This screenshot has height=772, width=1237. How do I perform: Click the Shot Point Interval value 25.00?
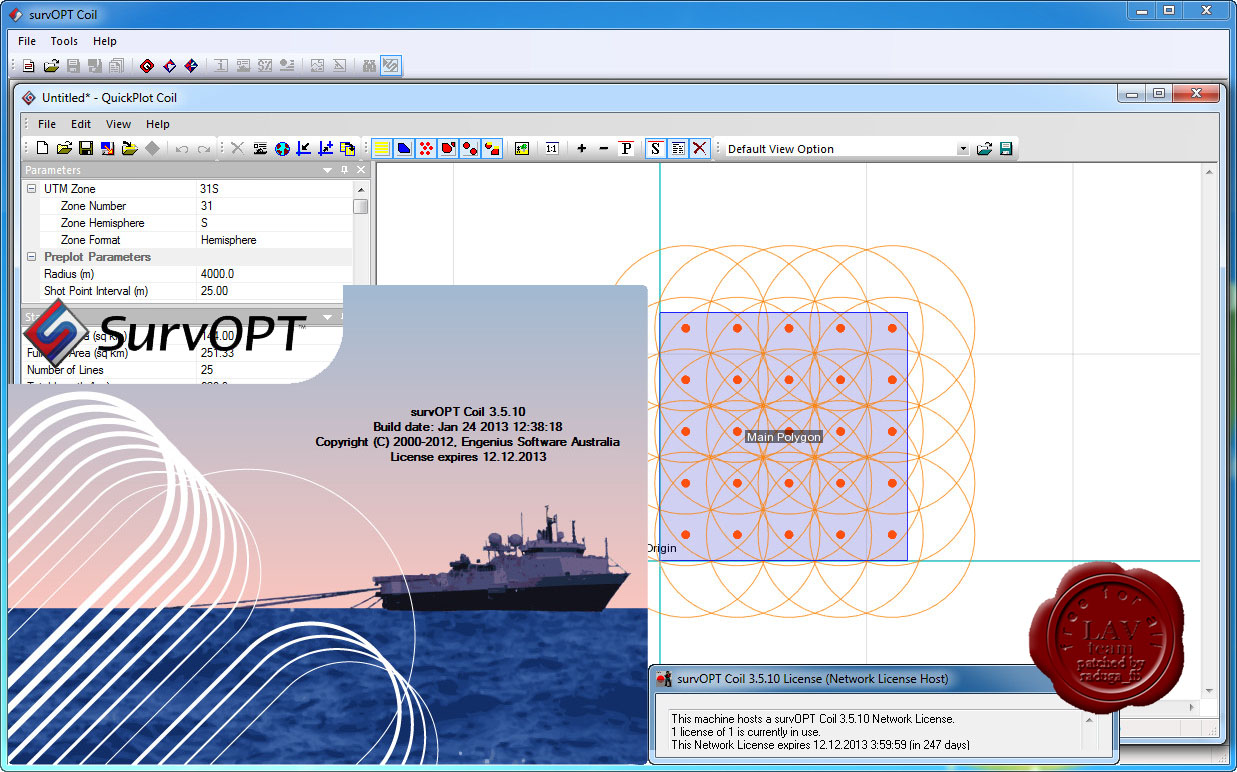tap(275, 291)
